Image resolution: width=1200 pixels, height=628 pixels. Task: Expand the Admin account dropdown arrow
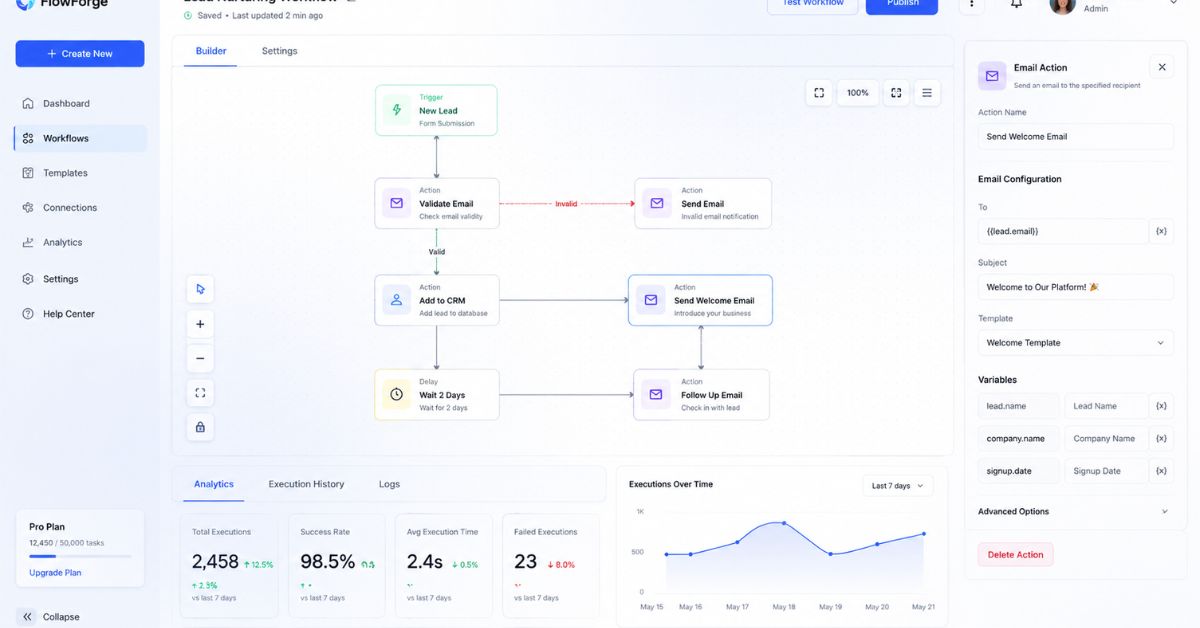(x=1173, y=3)
